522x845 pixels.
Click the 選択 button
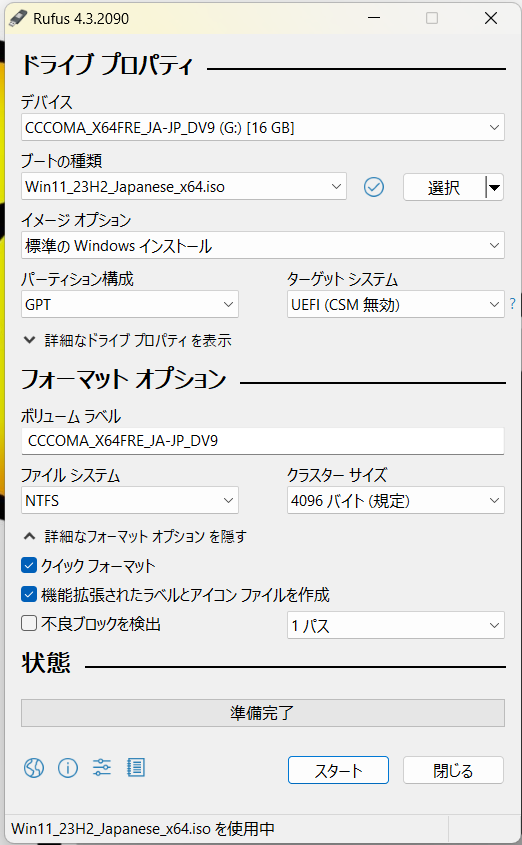(444, 188)
